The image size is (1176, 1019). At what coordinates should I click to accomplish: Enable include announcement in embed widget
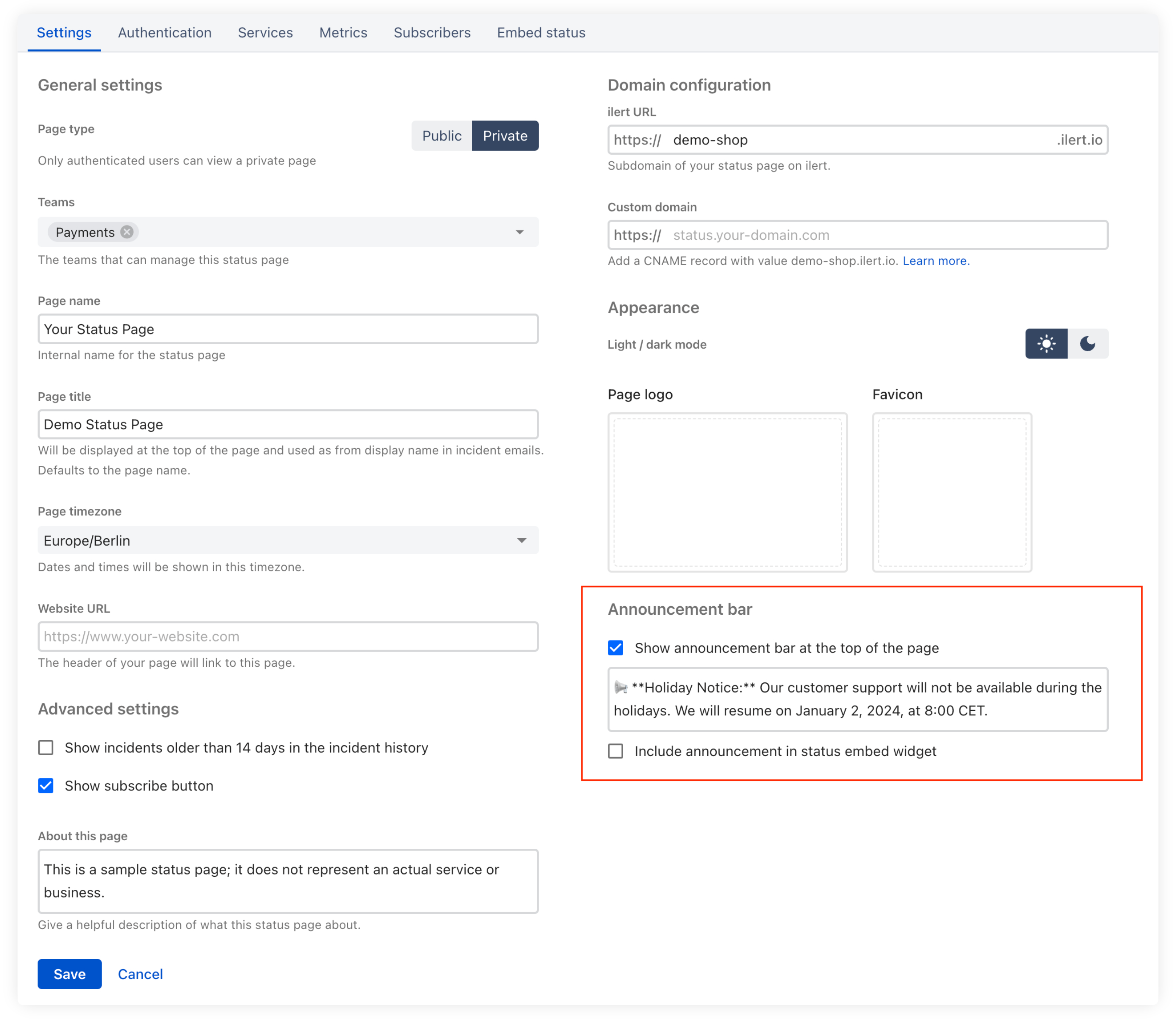[616, 751]
